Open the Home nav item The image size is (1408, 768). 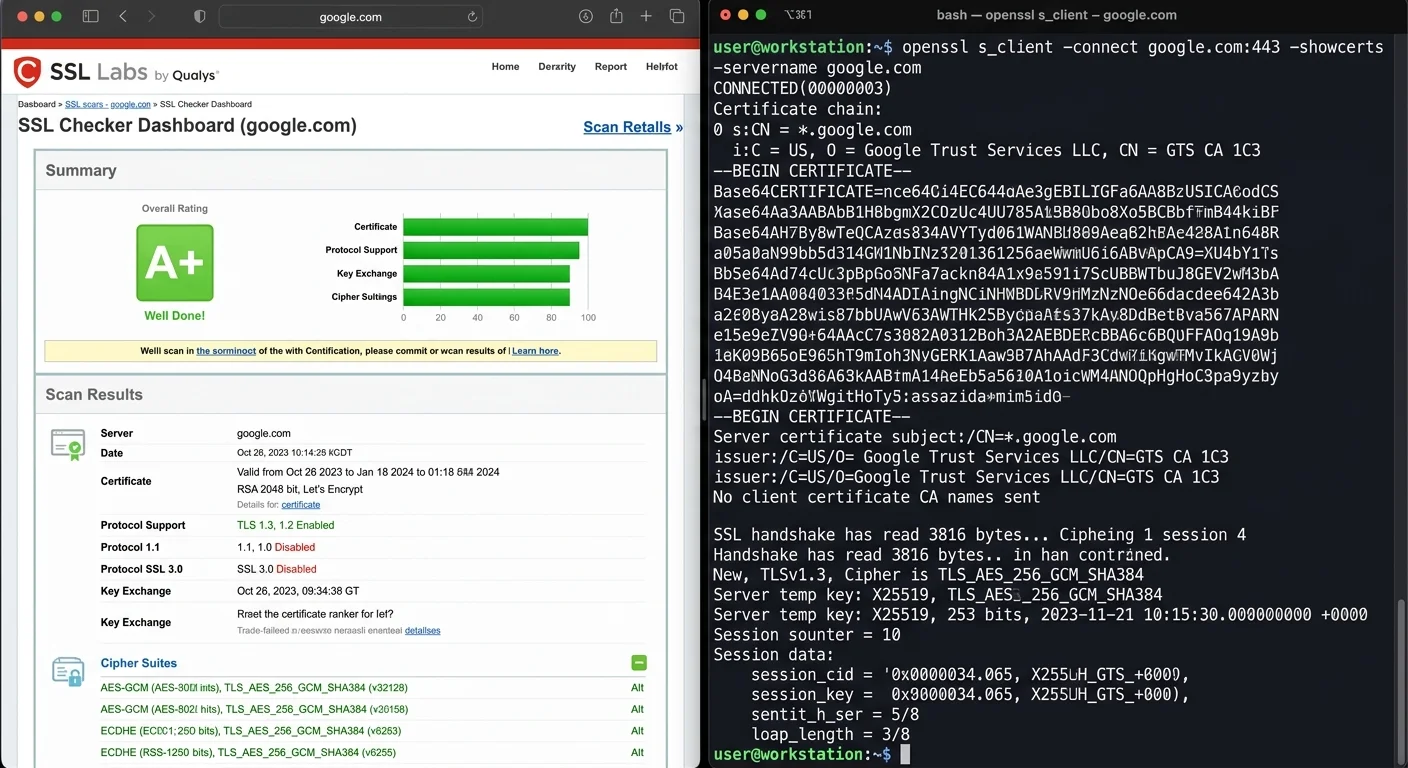[505, 67]
